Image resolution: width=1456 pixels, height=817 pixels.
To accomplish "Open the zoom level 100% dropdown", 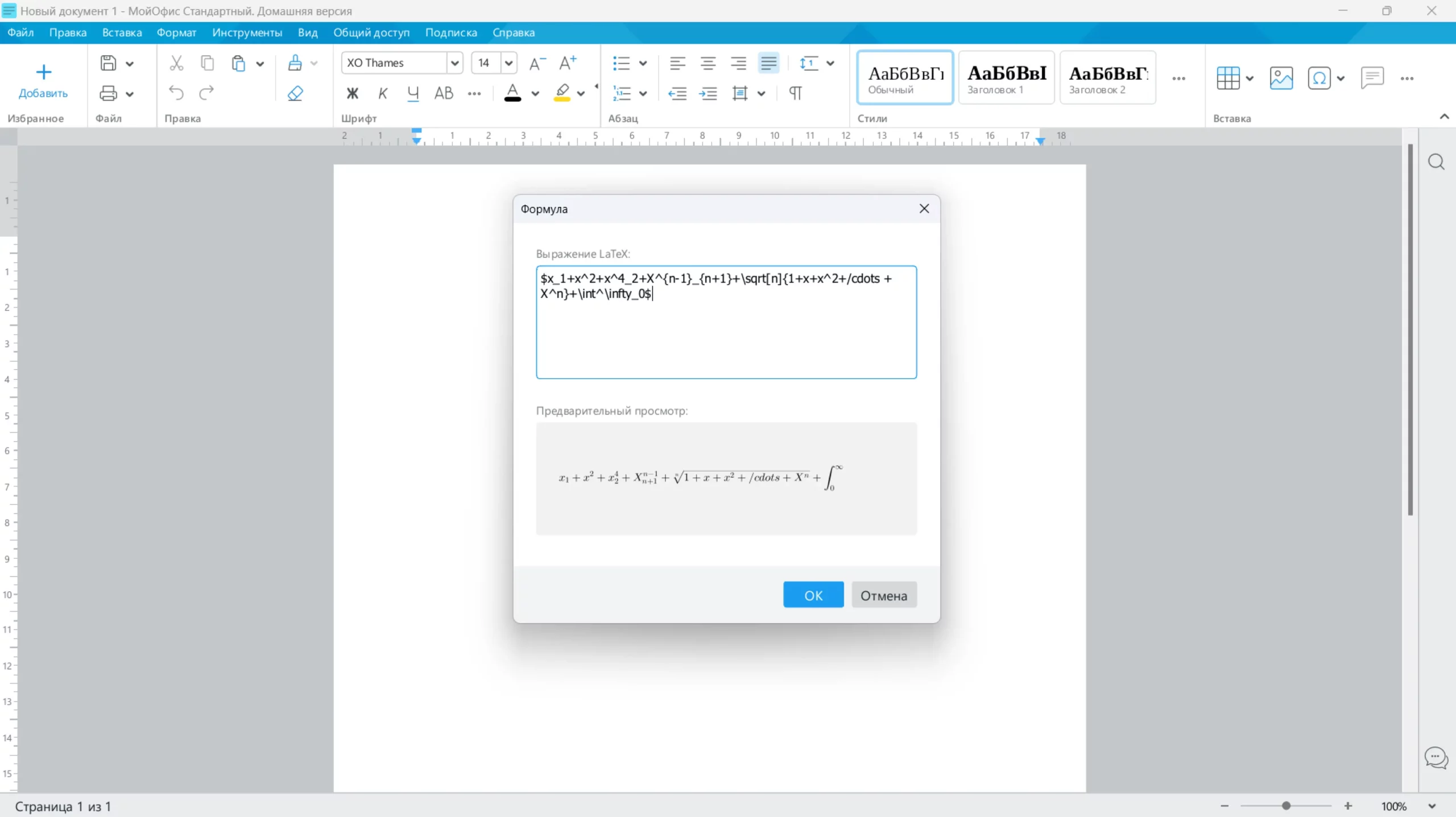I will coord(1432,806).
